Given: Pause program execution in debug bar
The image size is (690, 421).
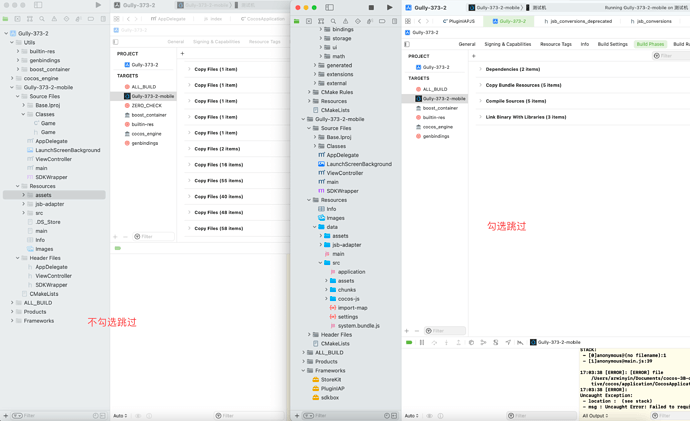Looking at the screenshot, I should point(422,342).
